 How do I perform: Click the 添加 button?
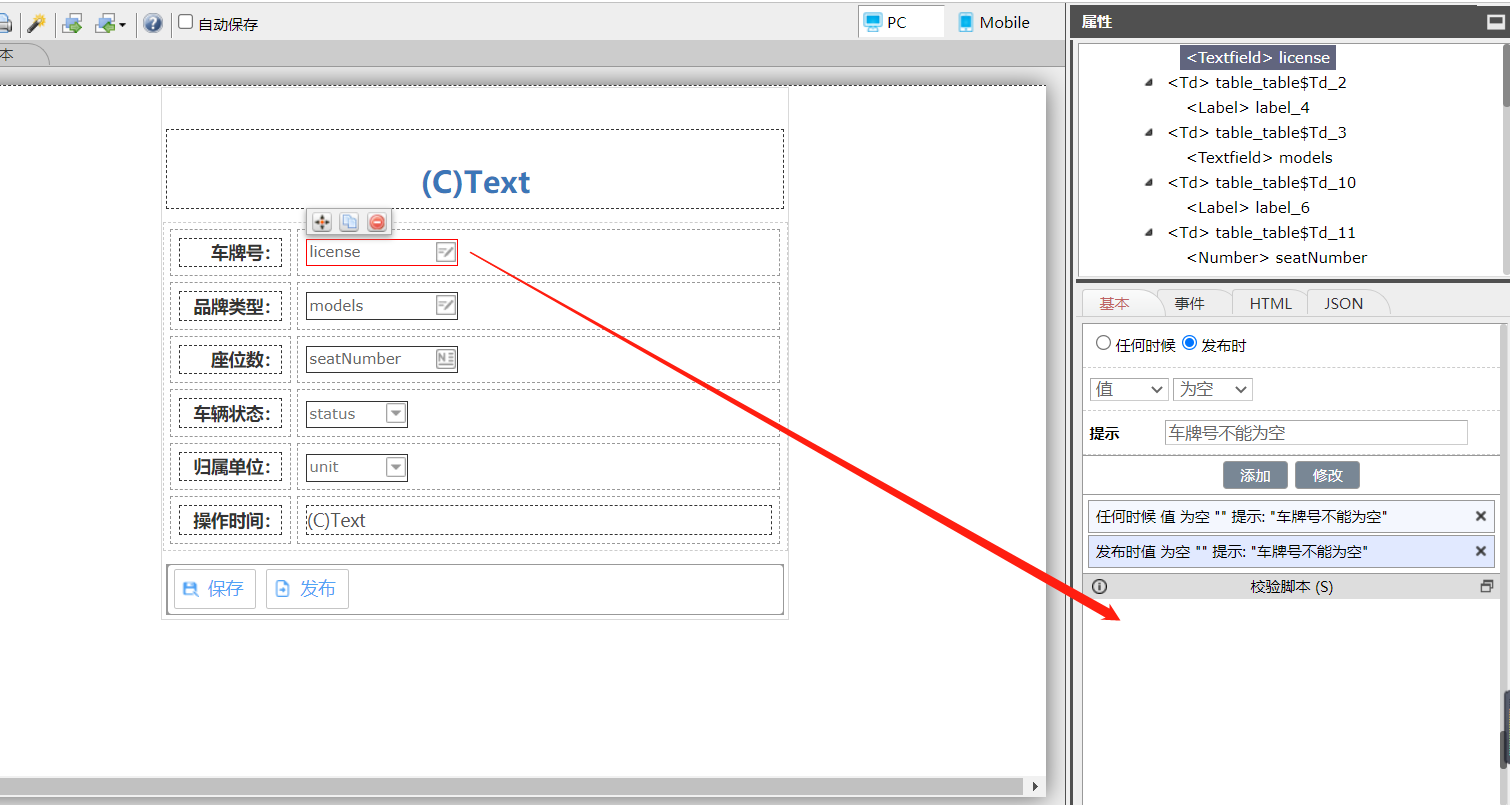point(1255,475)
